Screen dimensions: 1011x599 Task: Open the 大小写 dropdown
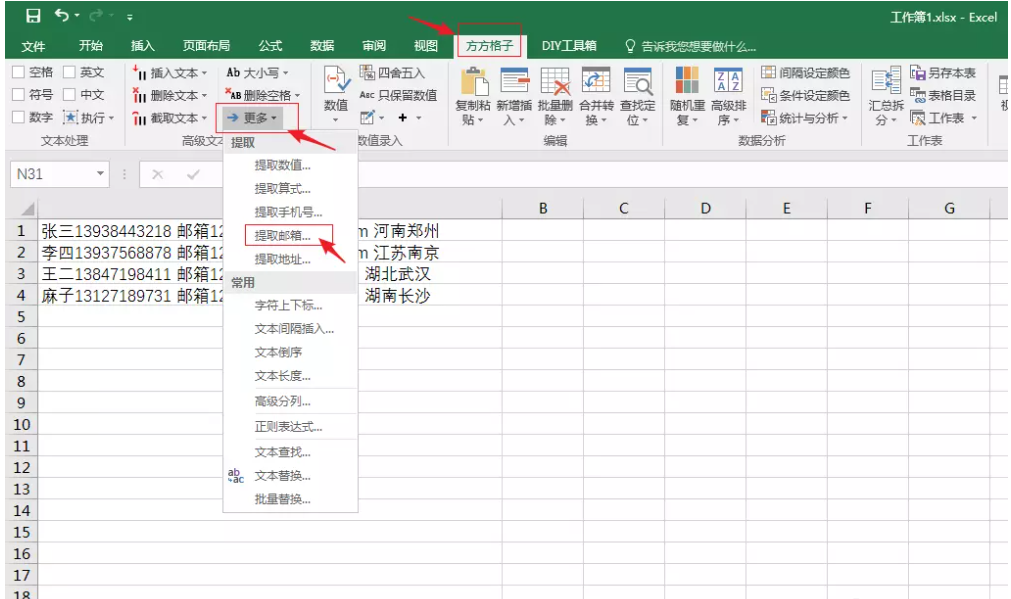257,73
